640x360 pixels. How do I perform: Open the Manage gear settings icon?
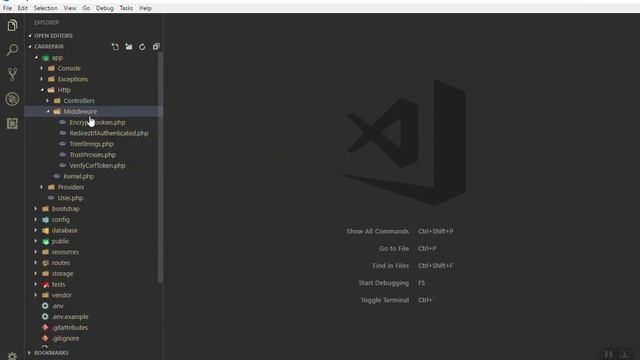click(12, 356)
